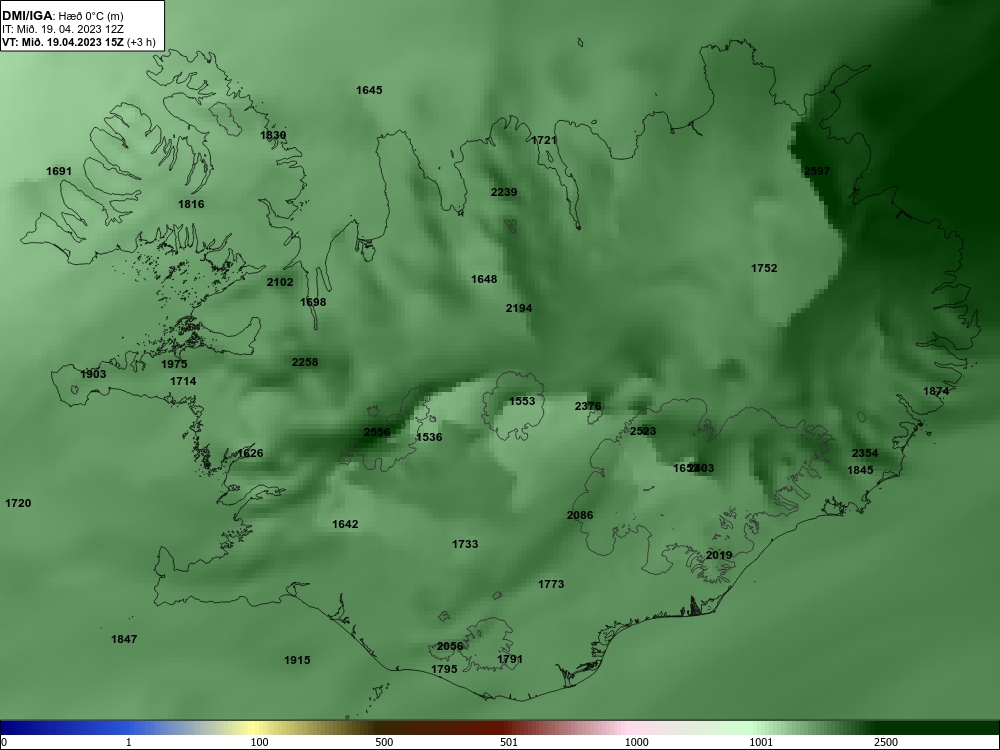This screenshot has height=750, width=1000.
Task: Click the legend label 100
Action: point(259,742)
